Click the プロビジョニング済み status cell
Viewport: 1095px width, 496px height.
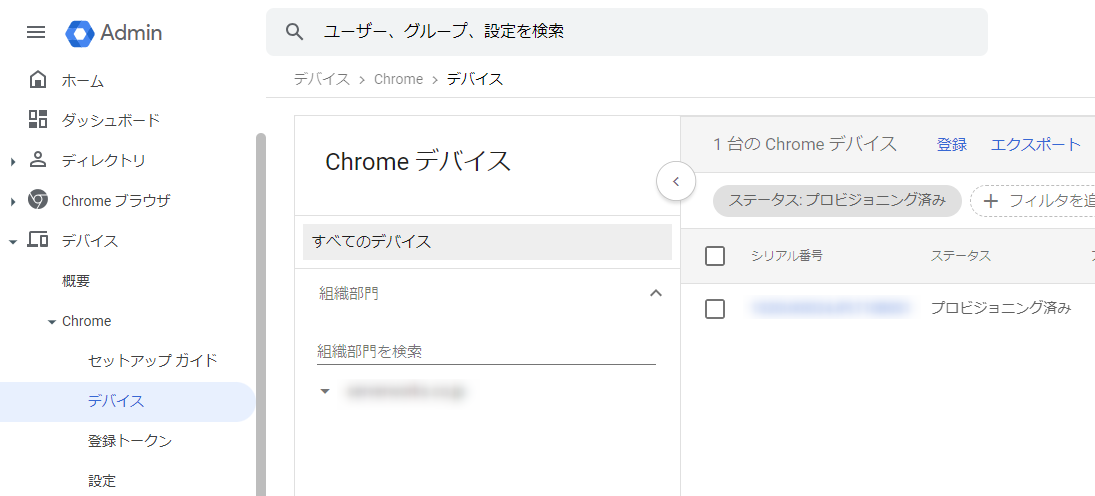(1001, 308)
